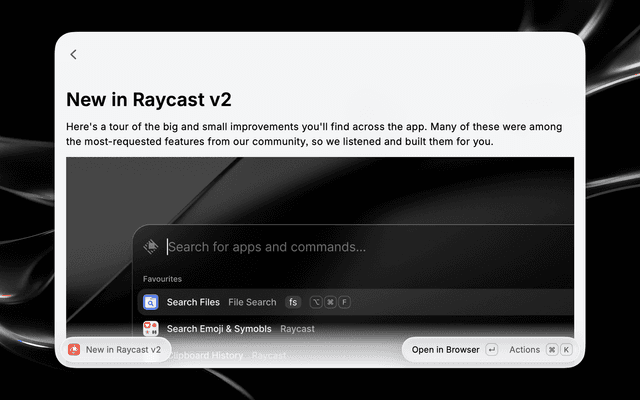Click the Option key badge in Search Files row
640x400 pixels.
click(x=316, y=302)
